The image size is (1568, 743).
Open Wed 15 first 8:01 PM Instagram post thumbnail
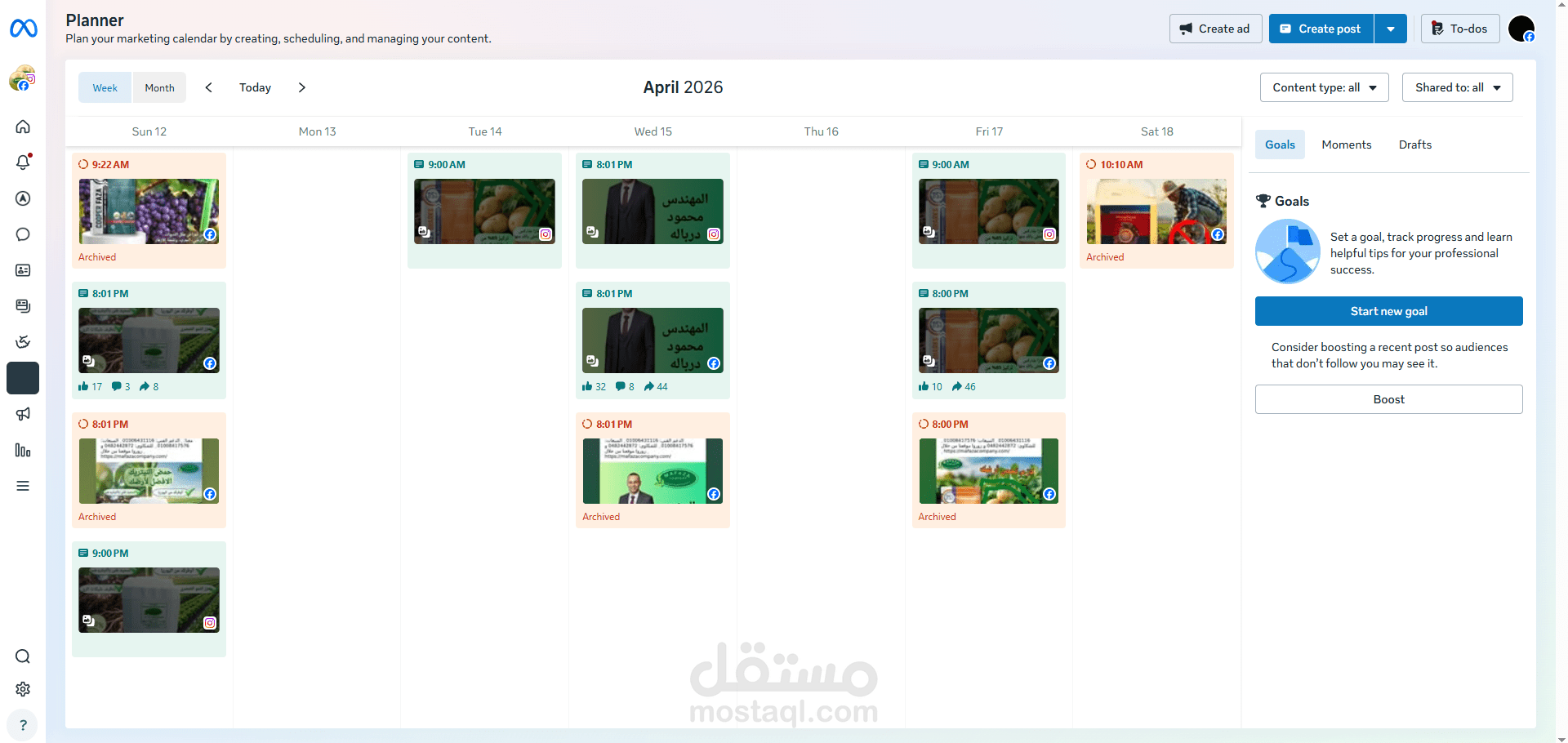pyautogui.click(x=653, y=211)
